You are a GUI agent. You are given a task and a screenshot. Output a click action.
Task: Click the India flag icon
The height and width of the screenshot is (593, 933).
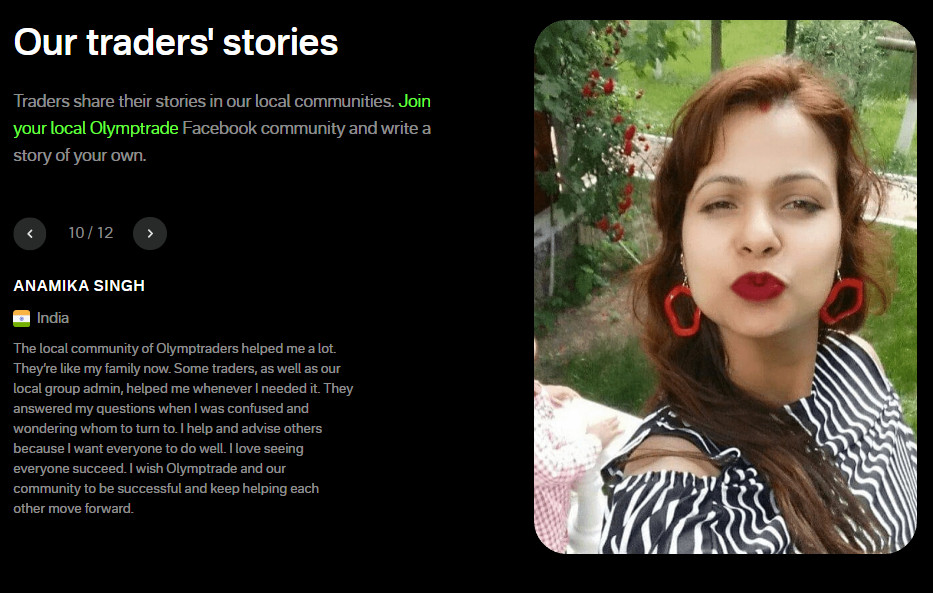(x=21, y=318)
